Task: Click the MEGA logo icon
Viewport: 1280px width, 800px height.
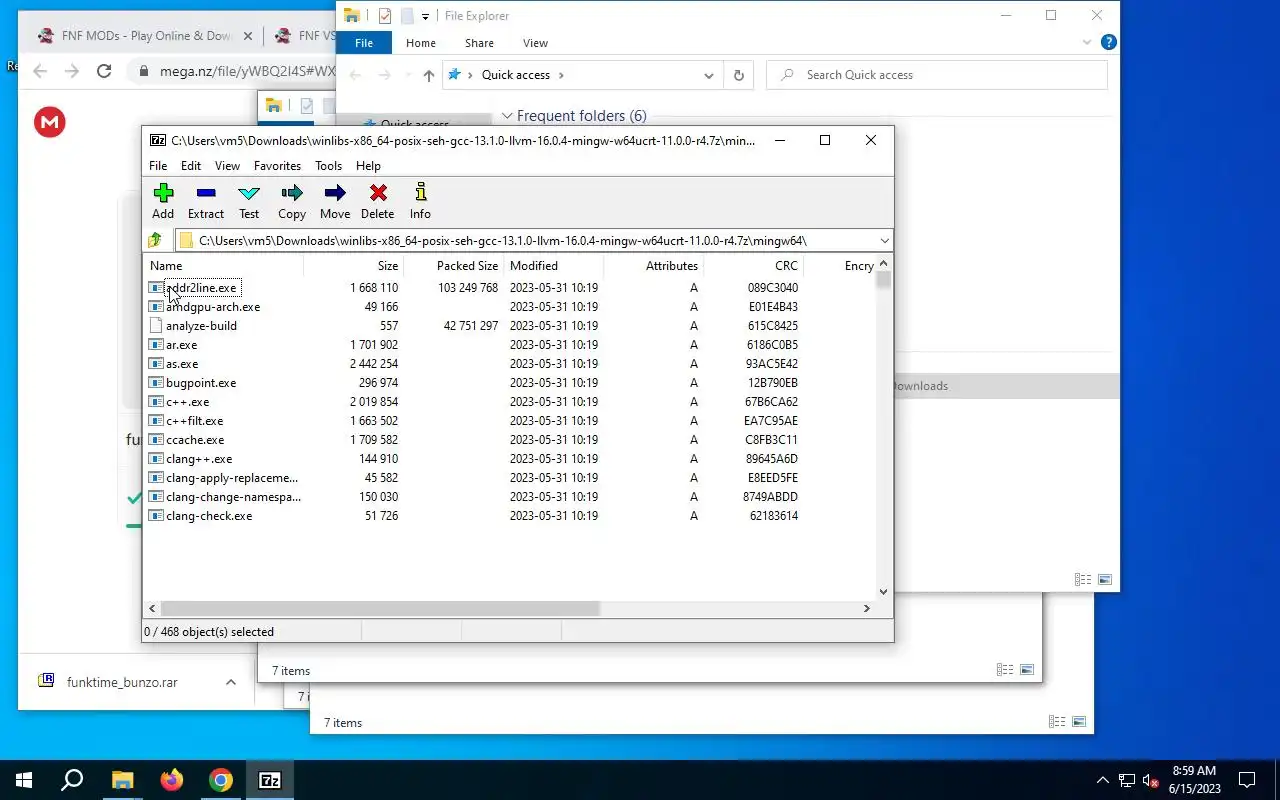Action: click(50, 123)
